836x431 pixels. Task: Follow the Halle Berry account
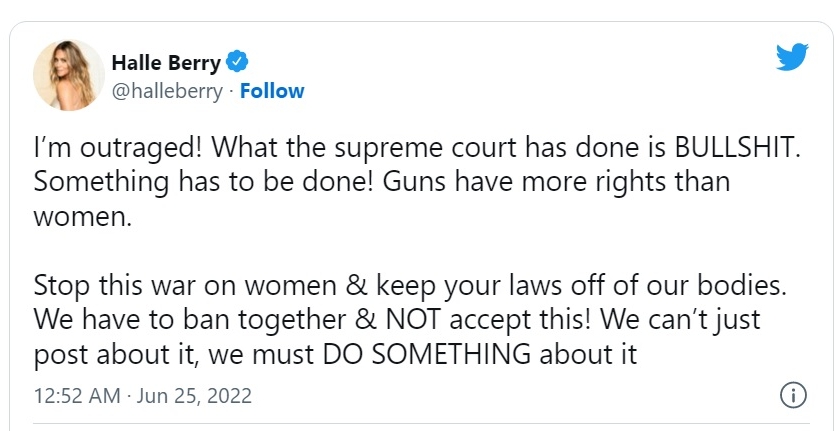[272, 91]
